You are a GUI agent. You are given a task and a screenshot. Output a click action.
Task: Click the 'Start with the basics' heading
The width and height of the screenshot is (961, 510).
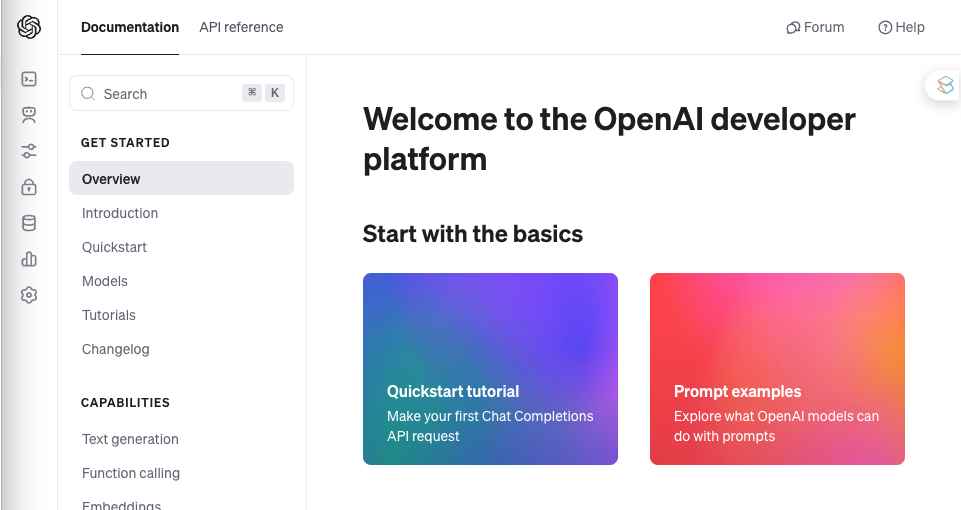(x=473, y=234)
